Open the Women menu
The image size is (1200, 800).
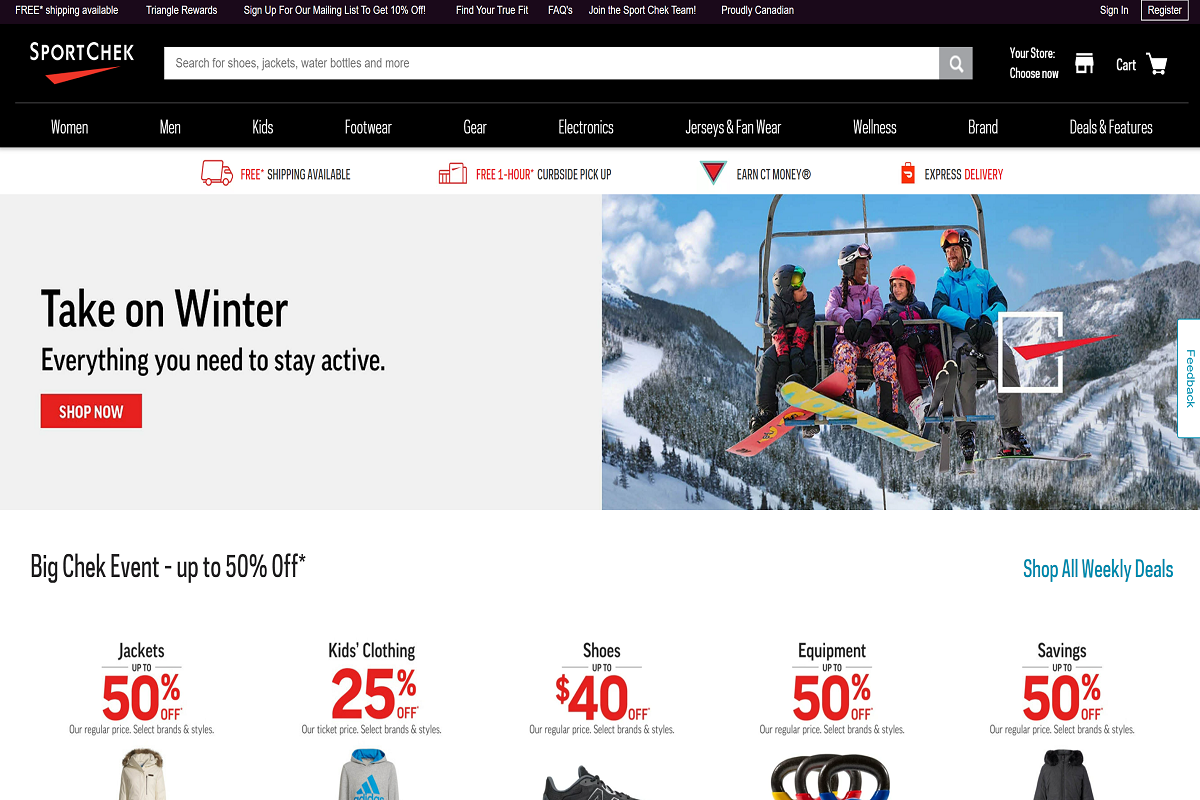tap(70, 127)
